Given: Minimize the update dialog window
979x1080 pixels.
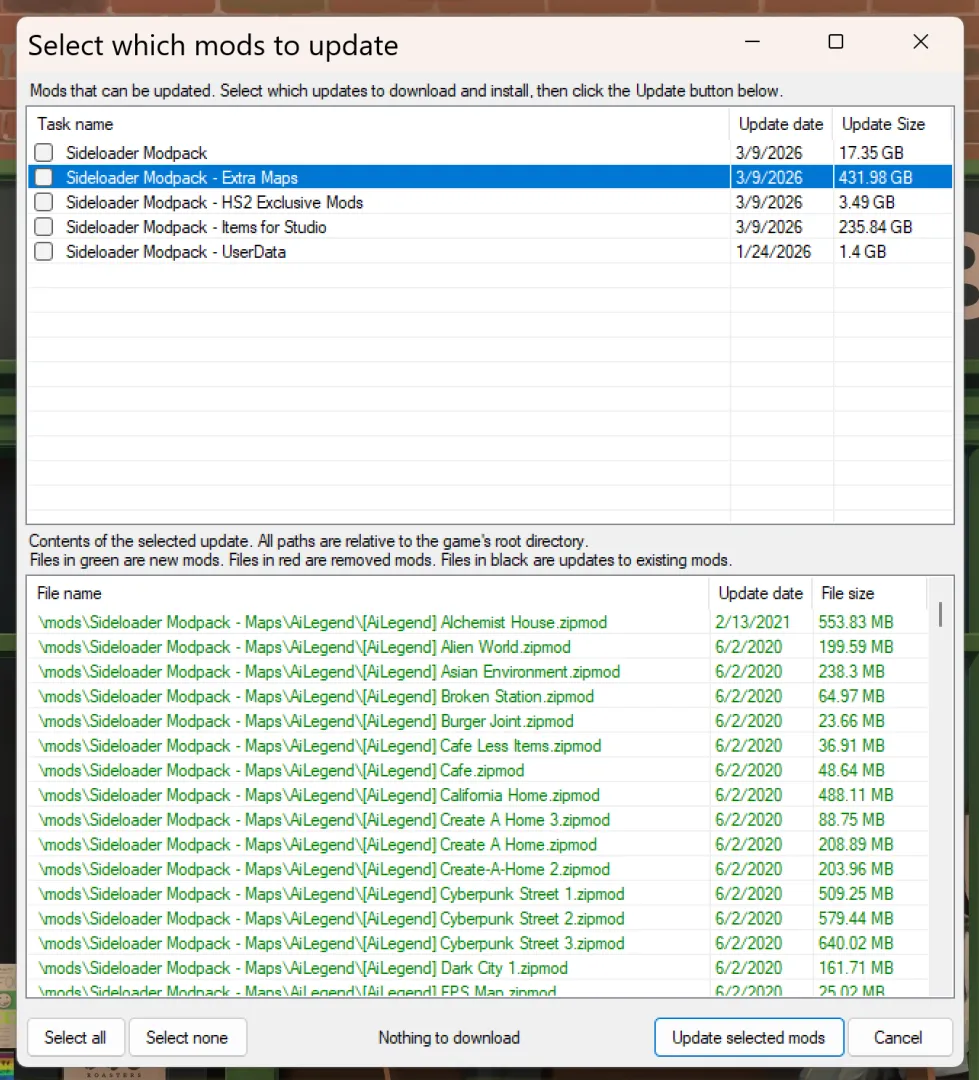Looking at the screenshot, I should pyautogui.click(x=752, y=42).
